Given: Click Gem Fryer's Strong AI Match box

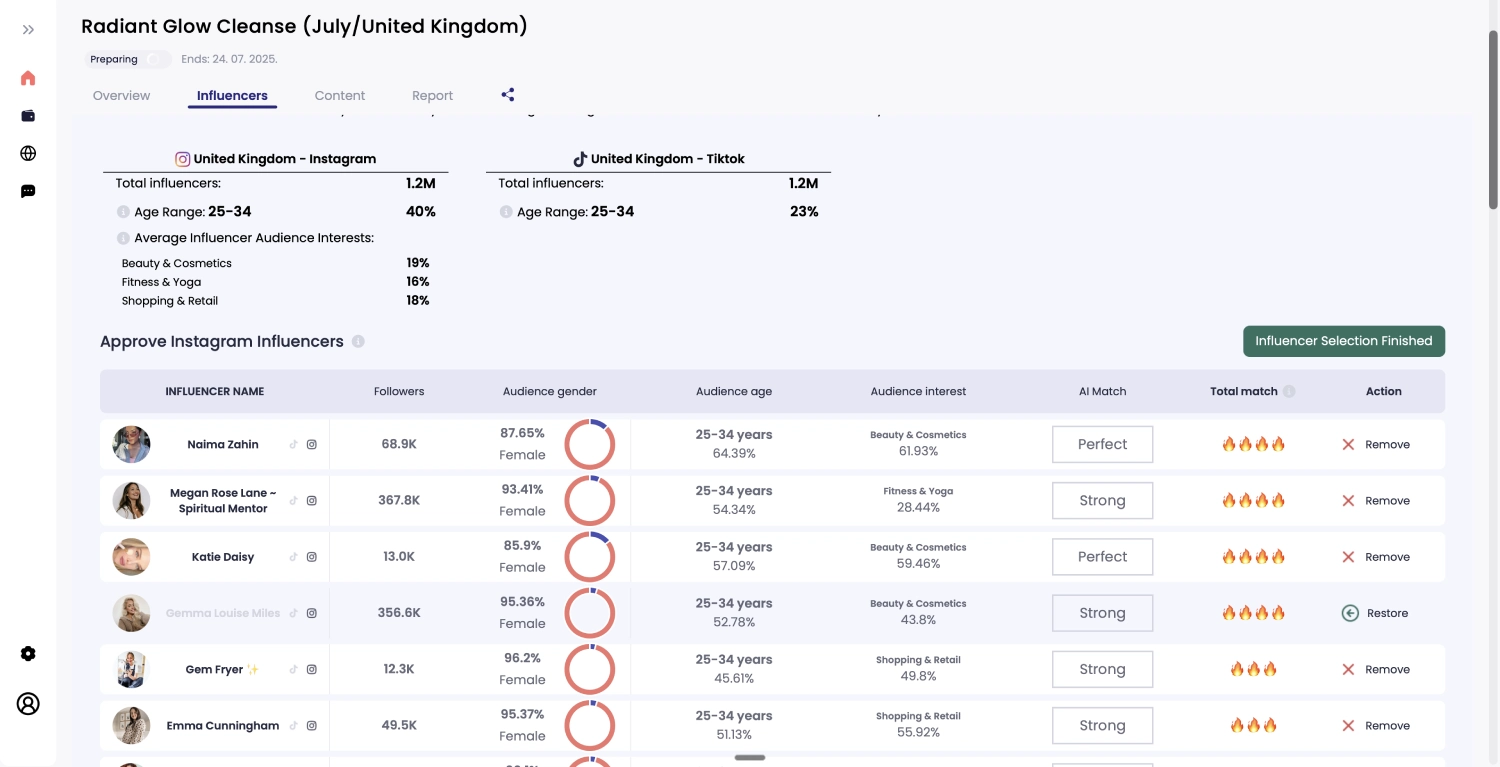Looking at the screenshot, I should pyautogui.click(x=1102, y=669).
